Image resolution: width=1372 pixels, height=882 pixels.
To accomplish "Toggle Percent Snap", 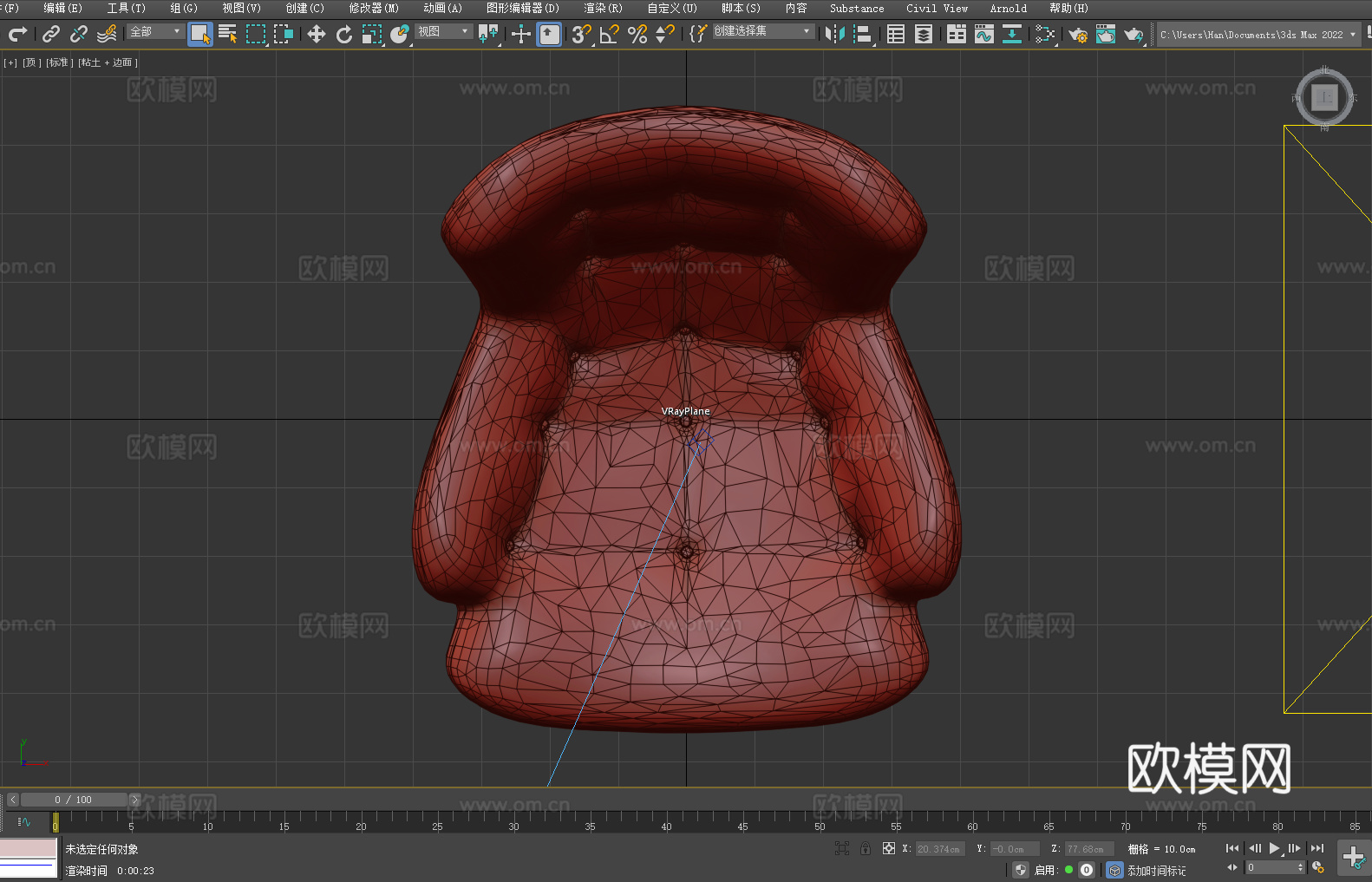I will coord(637,34).
